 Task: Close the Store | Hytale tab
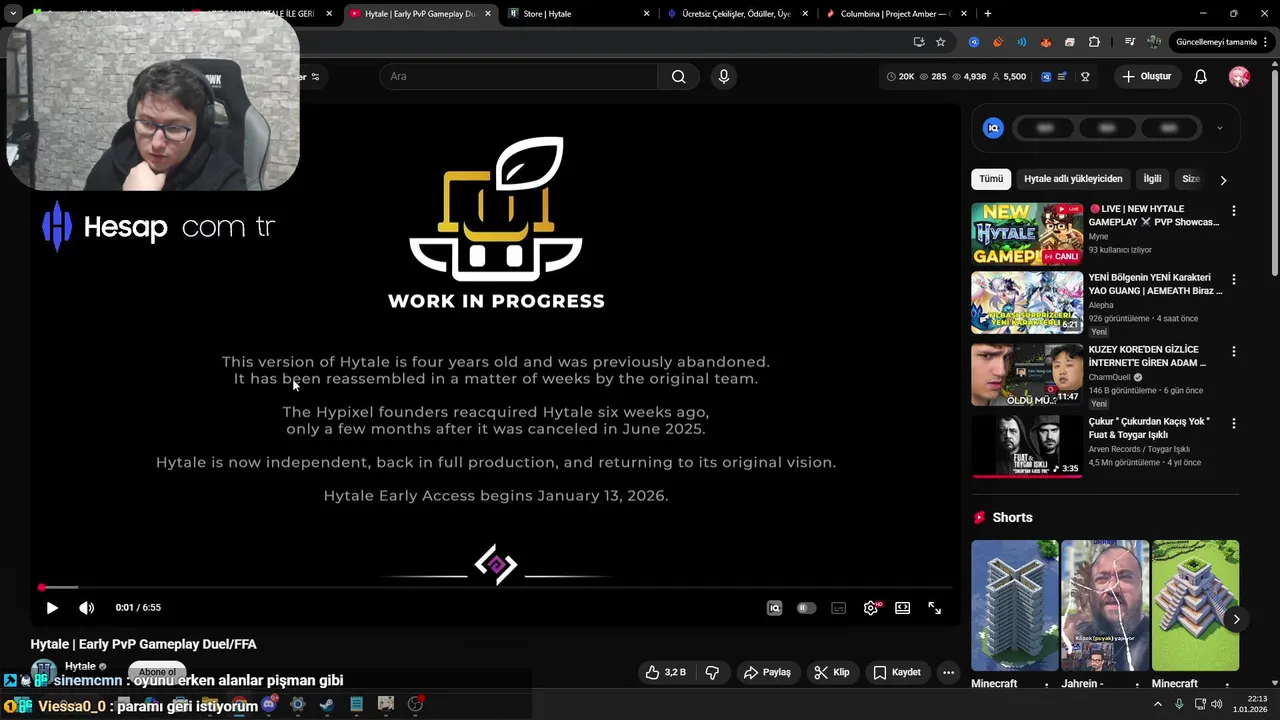(646, 14)
